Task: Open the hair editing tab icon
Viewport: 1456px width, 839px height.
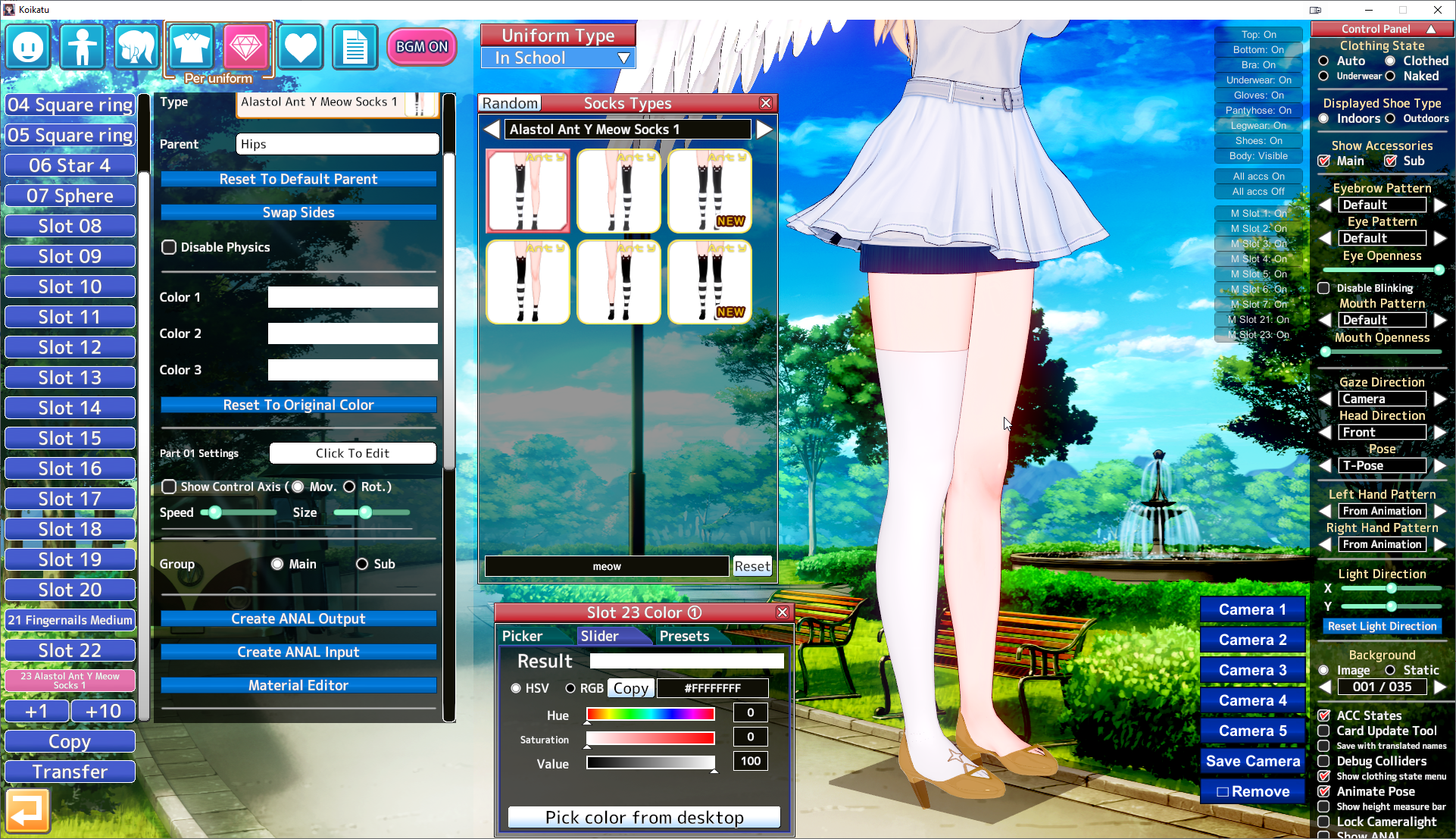Action: pos(136,47)
